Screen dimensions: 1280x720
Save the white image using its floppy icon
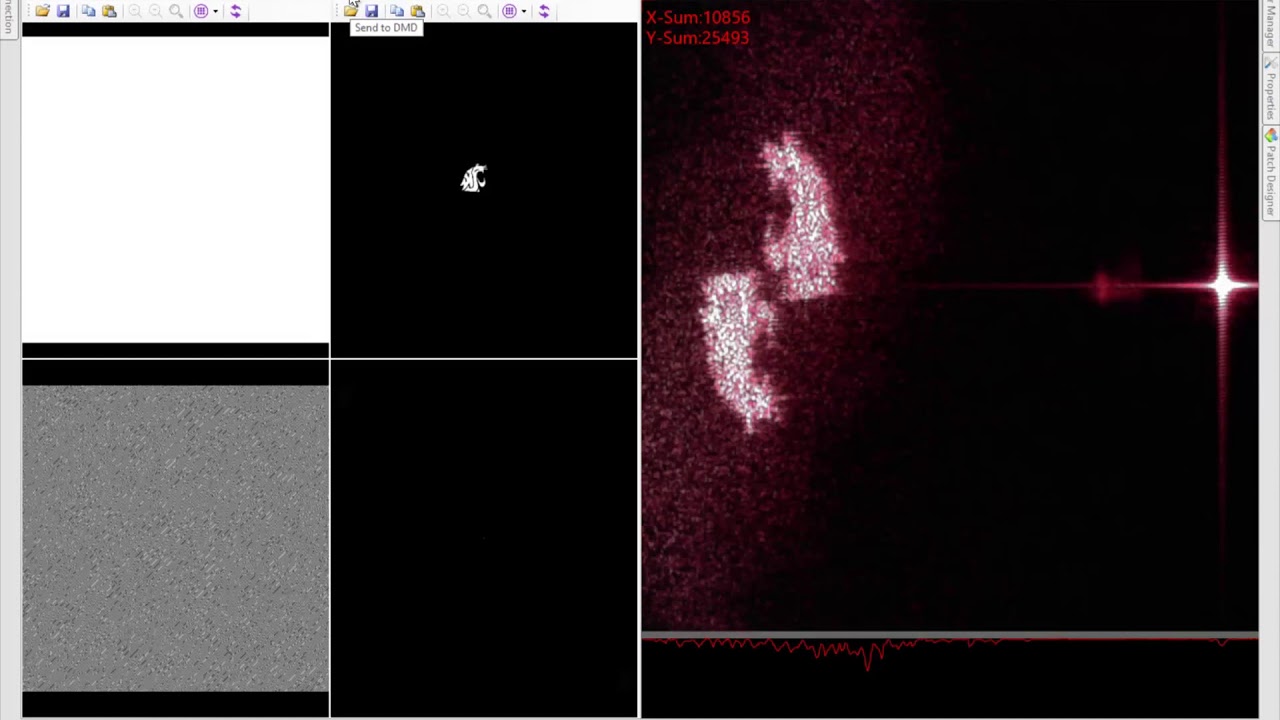tap(63, 11)
